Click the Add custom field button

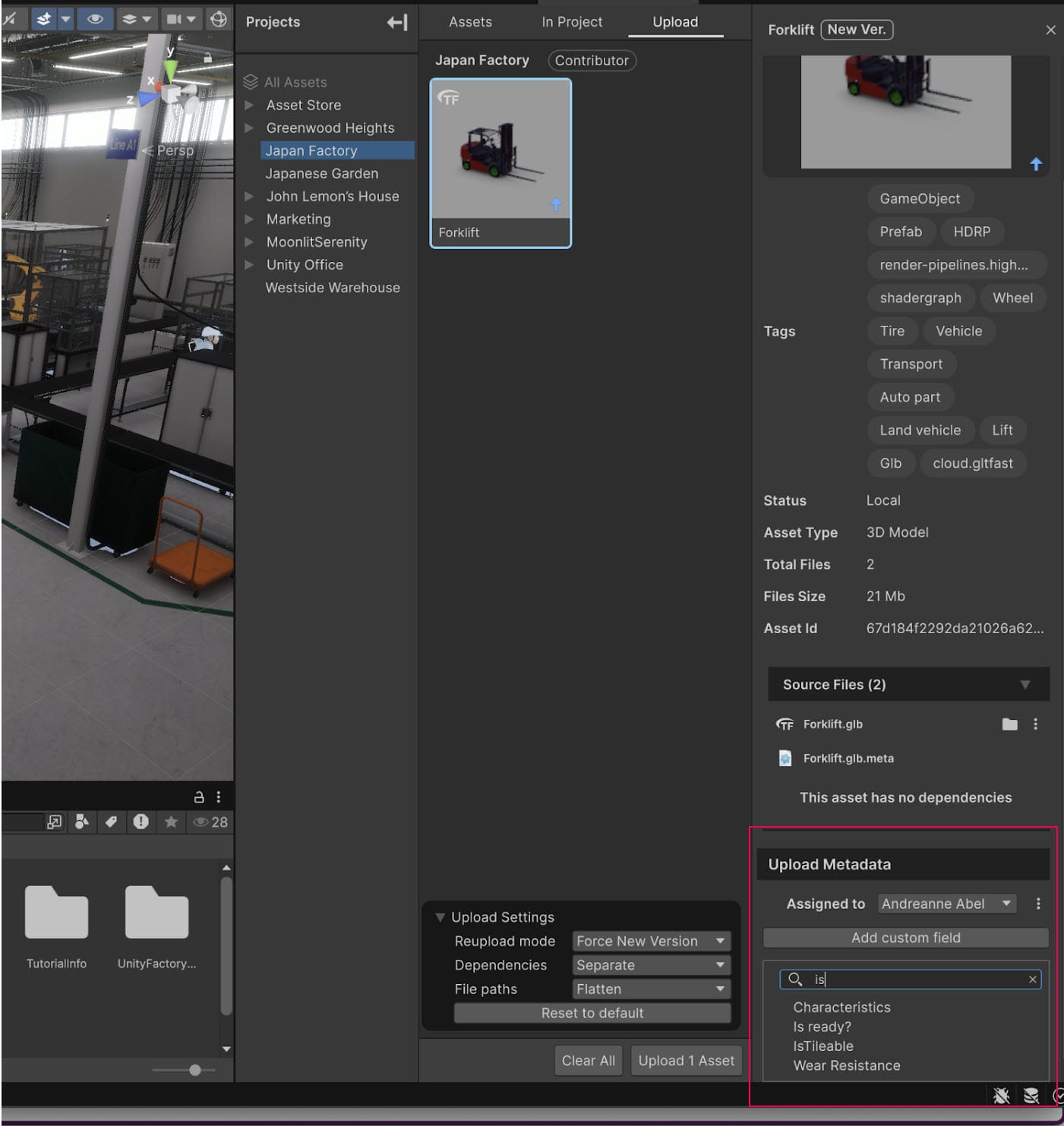pyautogui.click(x=905, y=938)
